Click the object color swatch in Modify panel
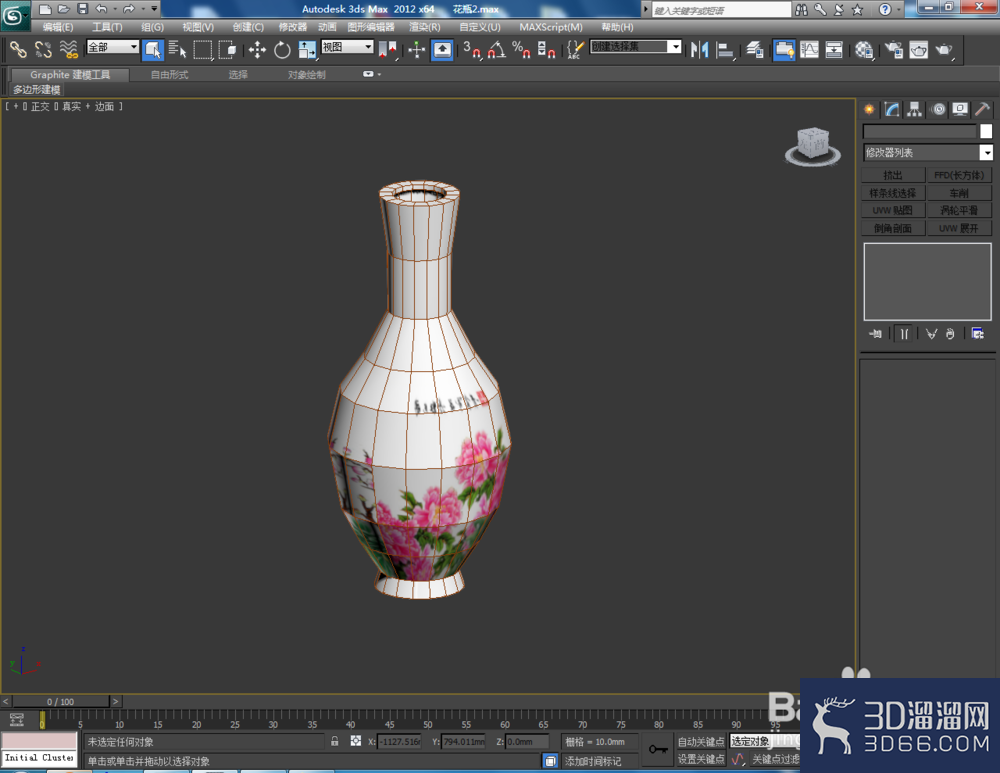The height and width of the screenshot is (773, 1000). pyautogui.click(x=986, y=131)
